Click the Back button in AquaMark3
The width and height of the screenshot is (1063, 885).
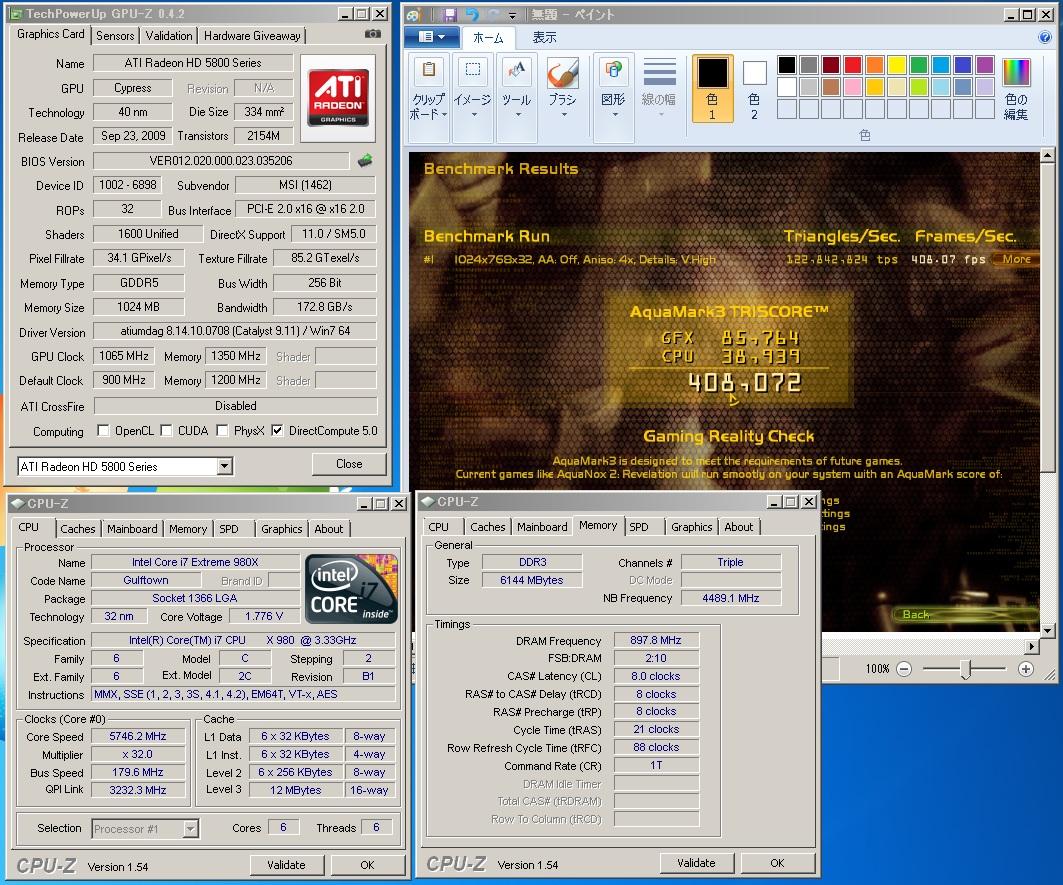[916, 614]
